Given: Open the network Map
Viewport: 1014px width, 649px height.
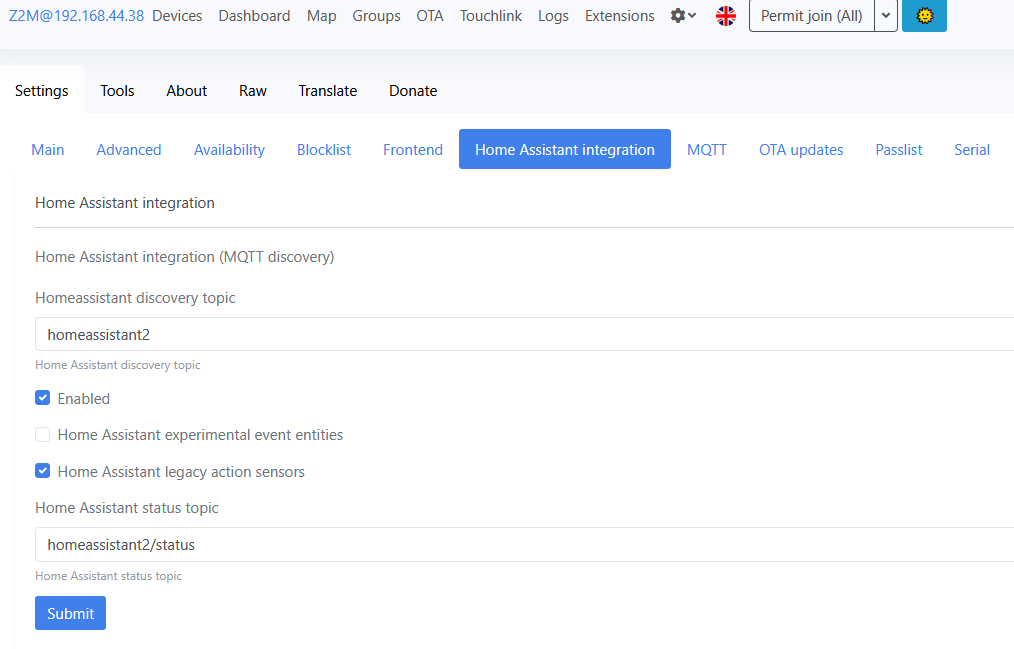Looking at the screenshot, I should [321, 16].
